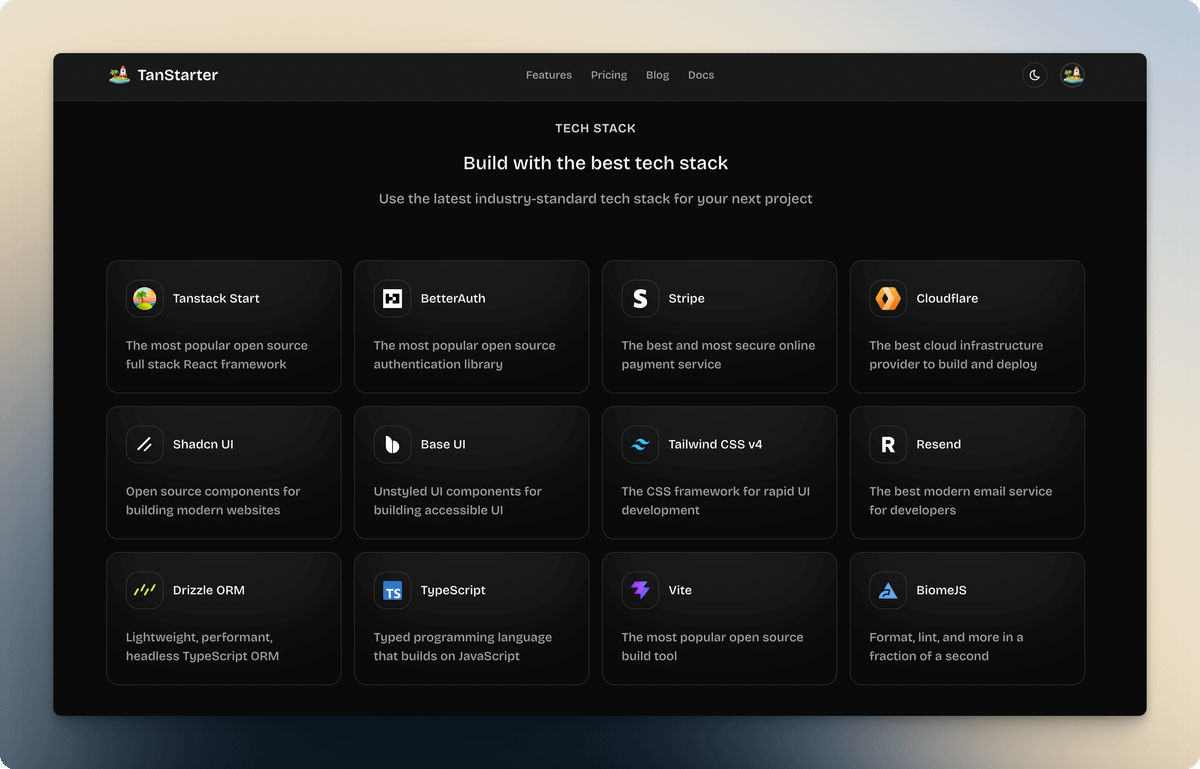Screen dimensions: 1200x769
Task: Select the Vite card title
Action: (x=680, y=590)
